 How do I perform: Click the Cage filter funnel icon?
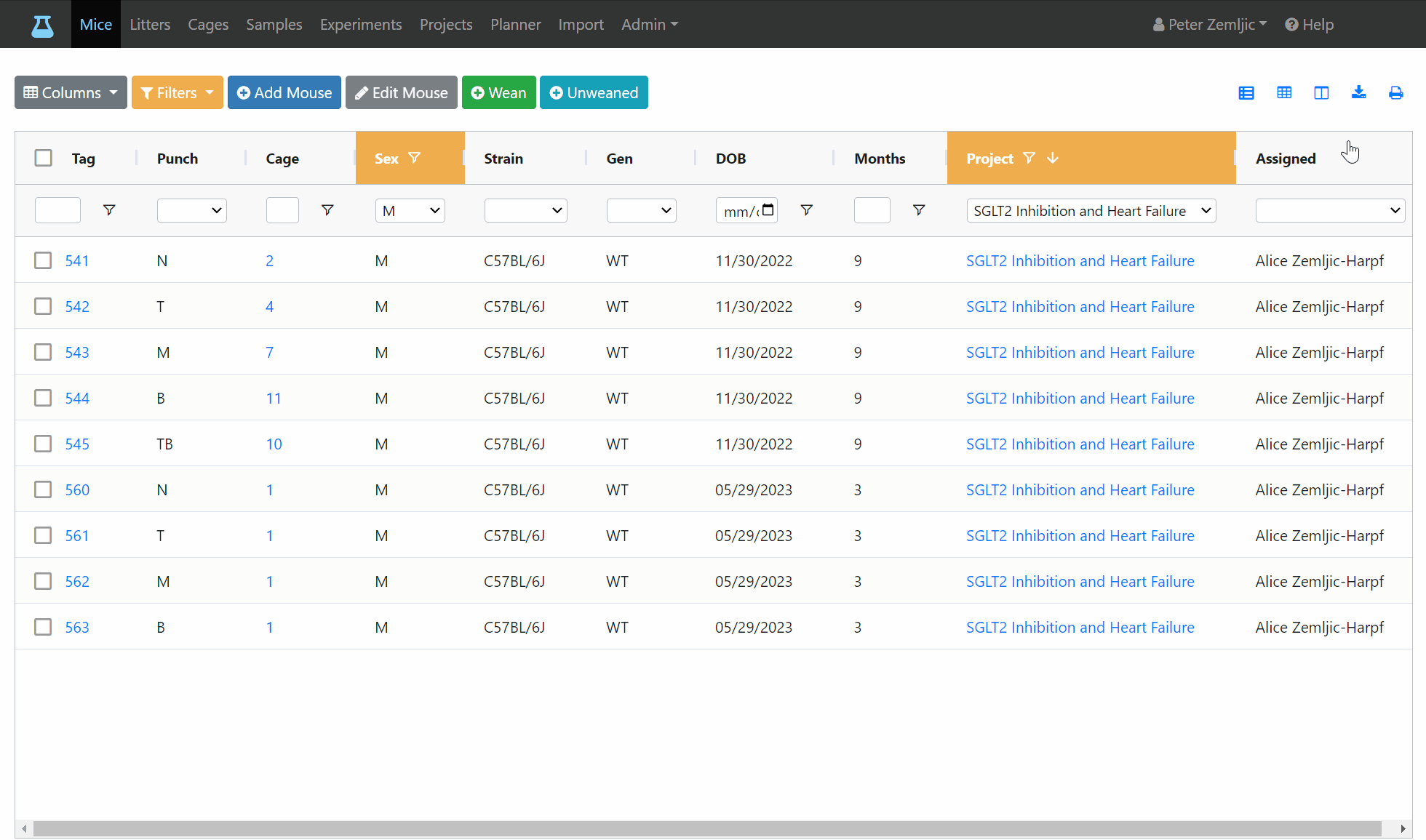click(x=327, y=210)
